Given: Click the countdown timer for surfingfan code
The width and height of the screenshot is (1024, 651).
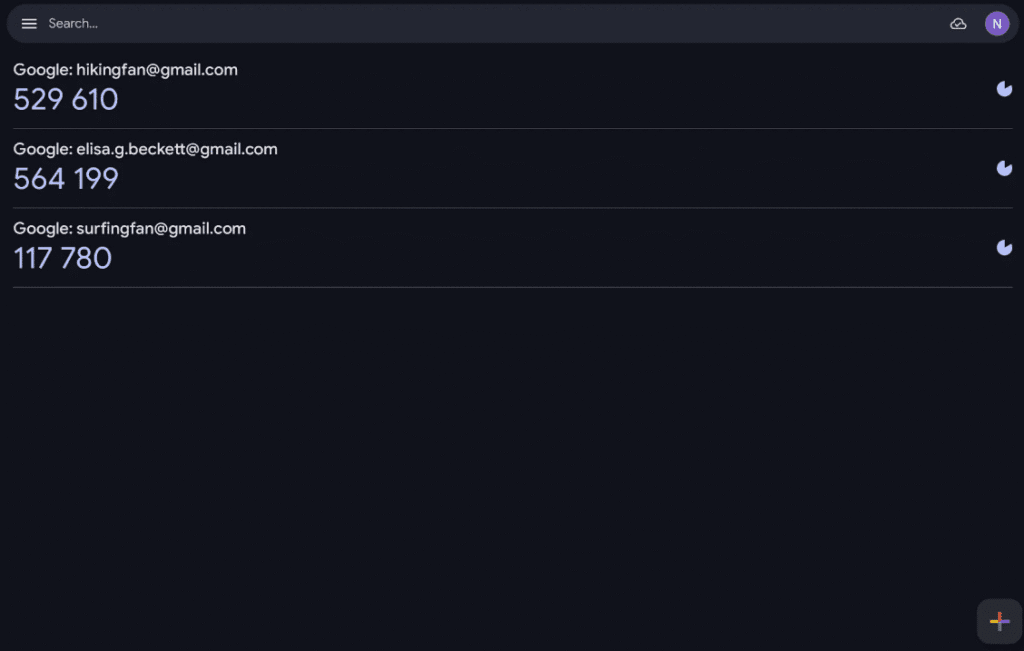Looking at the screenshot, I should (x=1004, y=247).
